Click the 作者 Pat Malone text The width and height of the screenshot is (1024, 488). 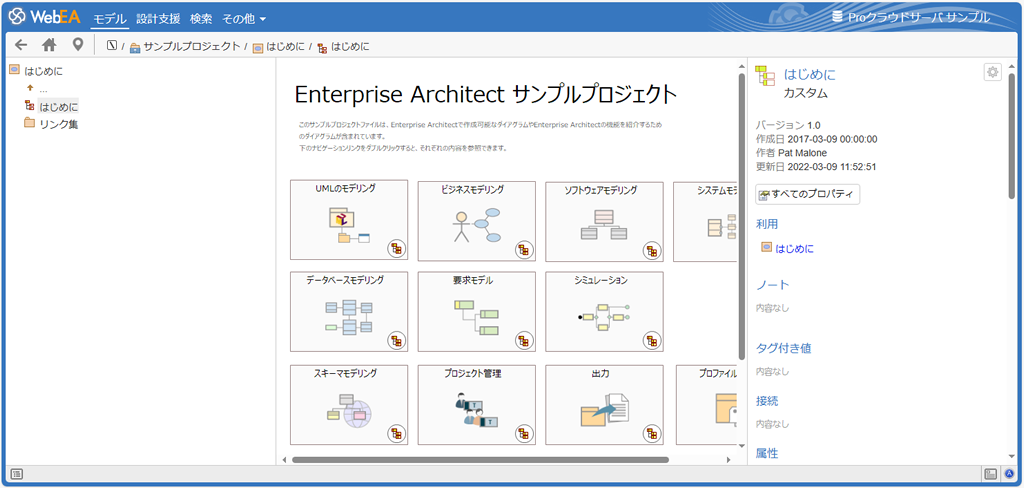(x=792, y=152)
